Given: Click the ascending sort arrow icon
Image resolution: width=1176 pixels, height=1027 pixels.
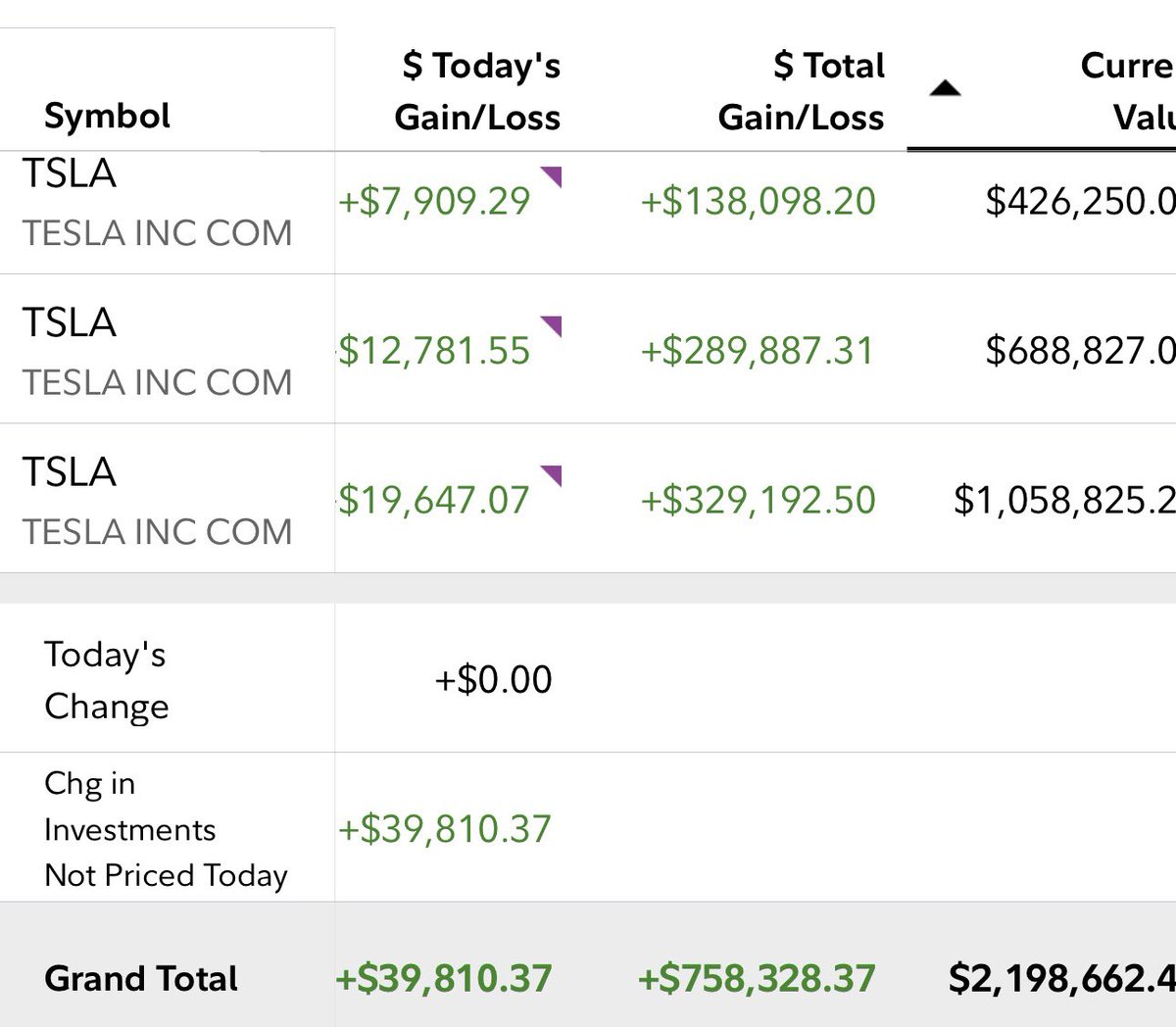Looking at the screenshot, I should coord(945,89).
